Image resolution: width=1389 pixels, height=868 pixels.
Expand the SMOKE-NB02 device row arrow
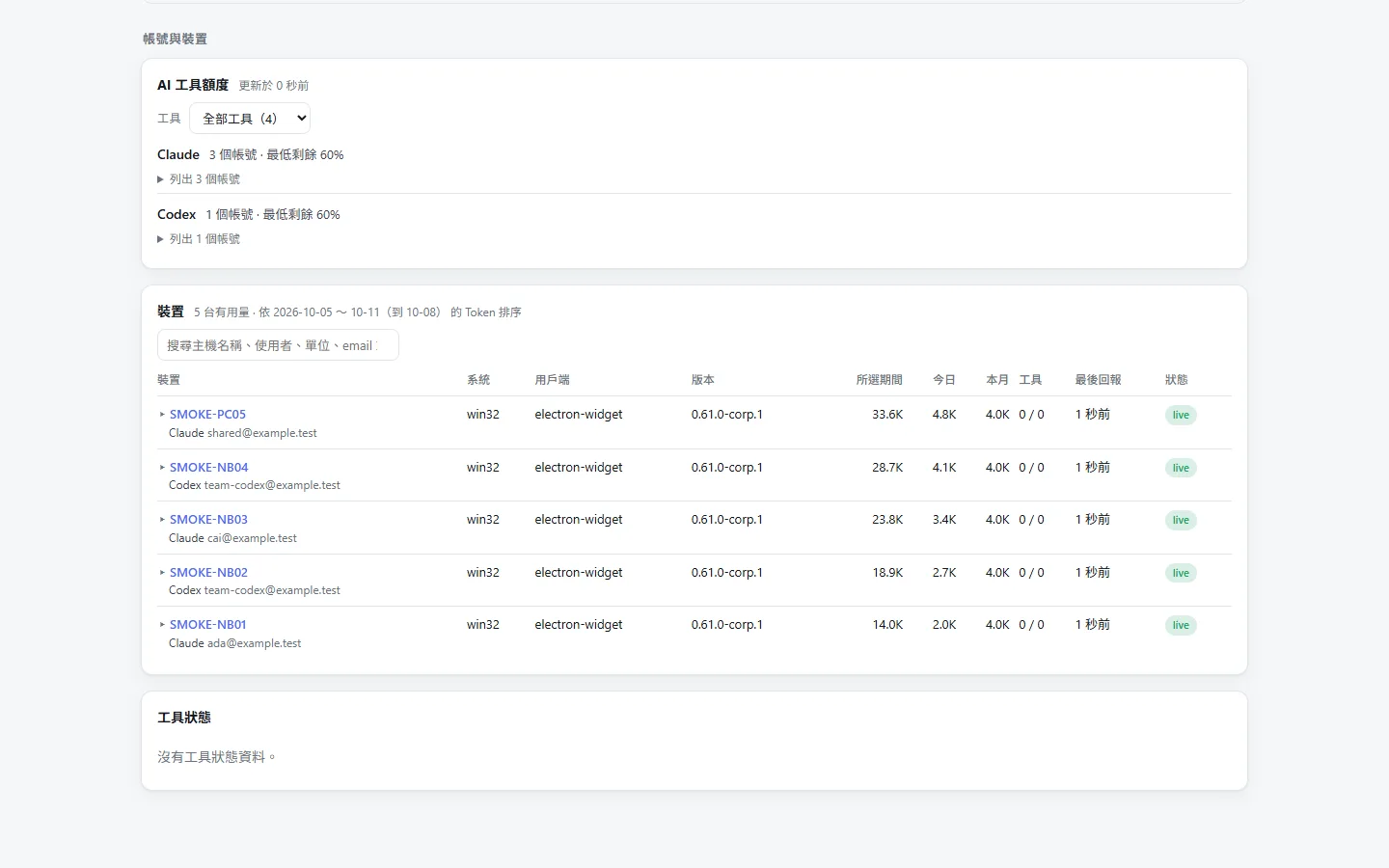pos(162,573)
